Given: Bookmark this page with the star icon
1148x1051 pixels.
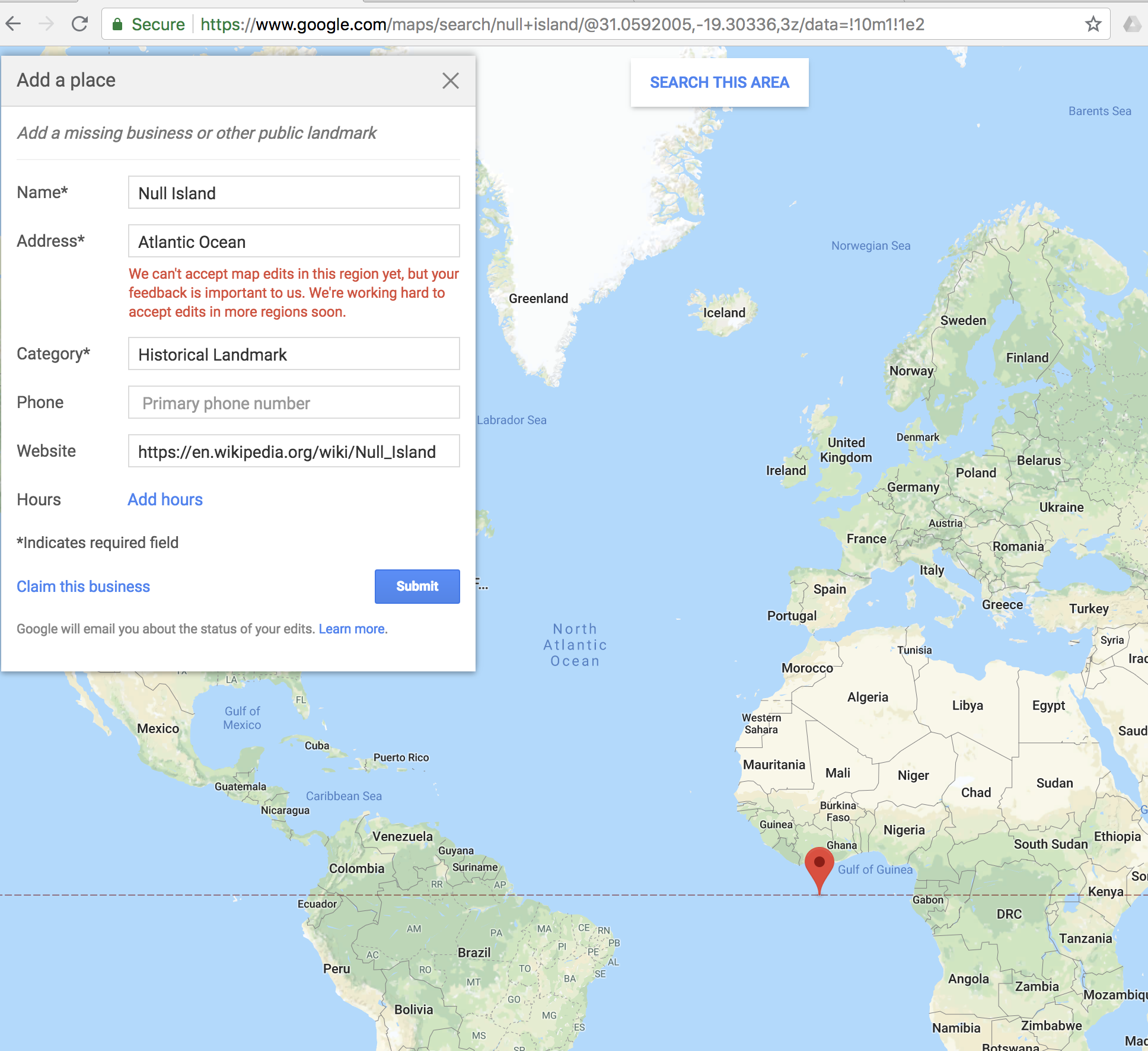Looking at the screenshot, I should click(x=1093, y=24).
